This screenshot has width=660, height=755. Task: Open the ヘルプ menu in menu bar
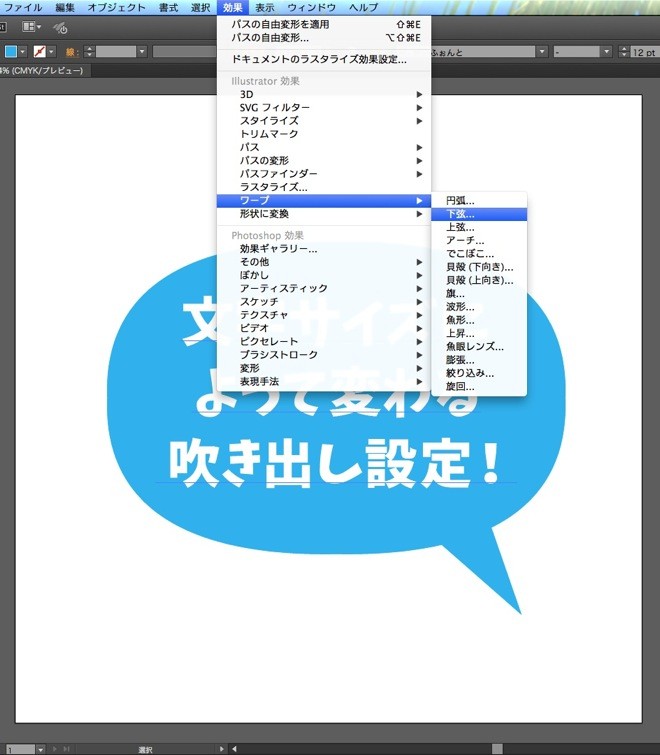point(363,7)
